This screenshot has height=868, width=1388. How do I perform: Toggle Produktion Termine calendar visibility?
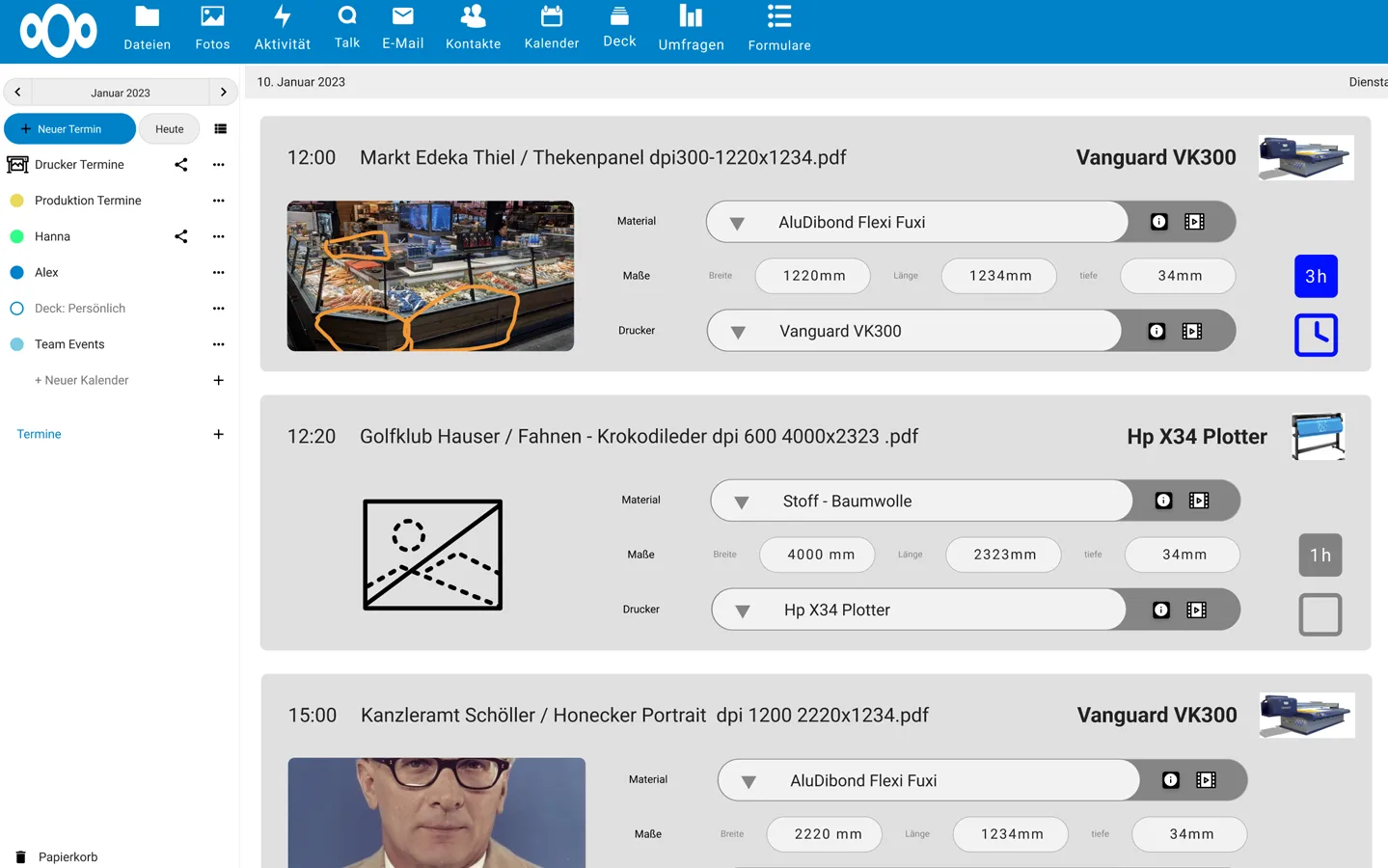[16, 201]
